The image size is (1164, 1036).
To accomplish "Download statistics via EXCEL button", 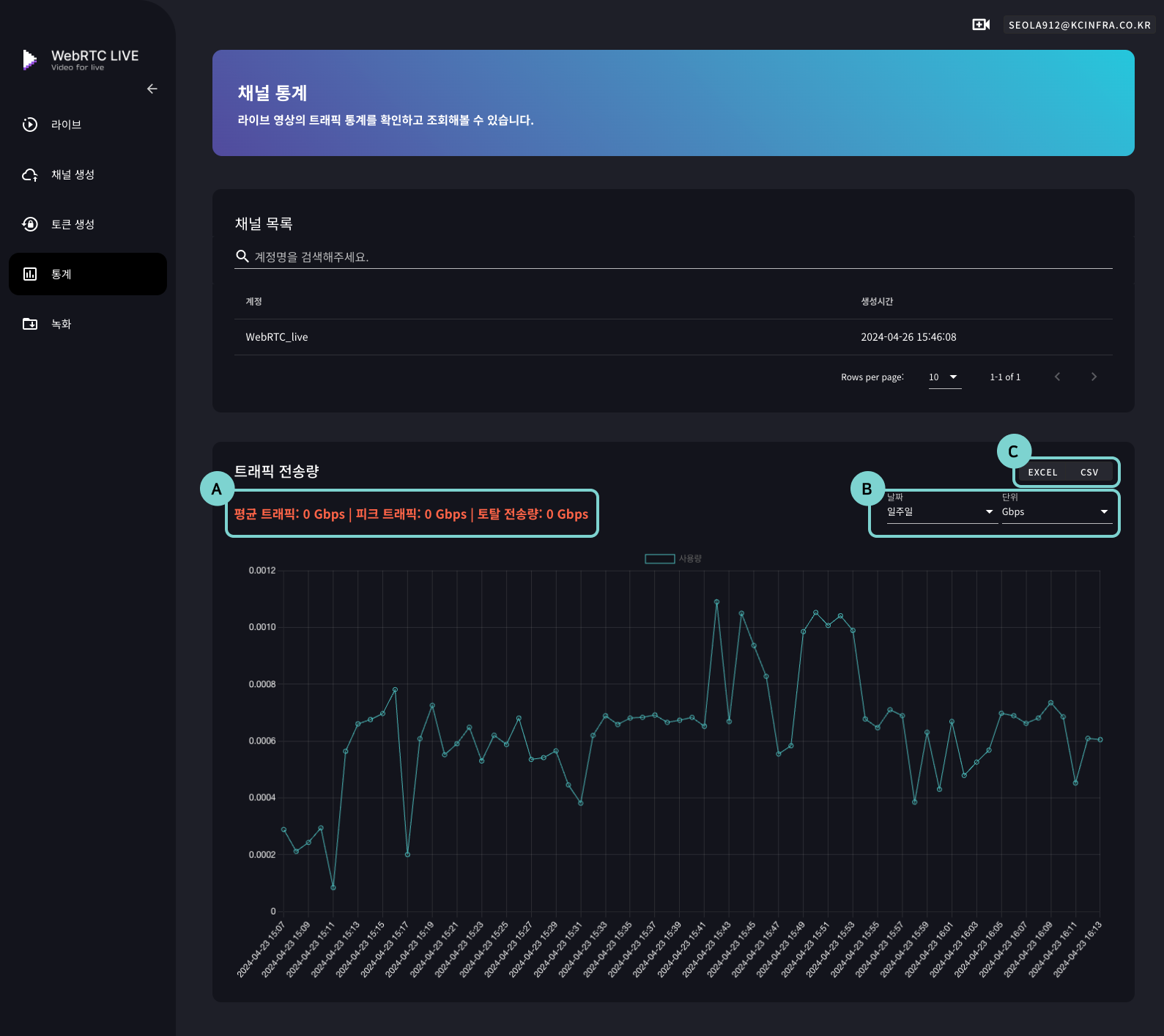I will click(x=1042, y=473).
